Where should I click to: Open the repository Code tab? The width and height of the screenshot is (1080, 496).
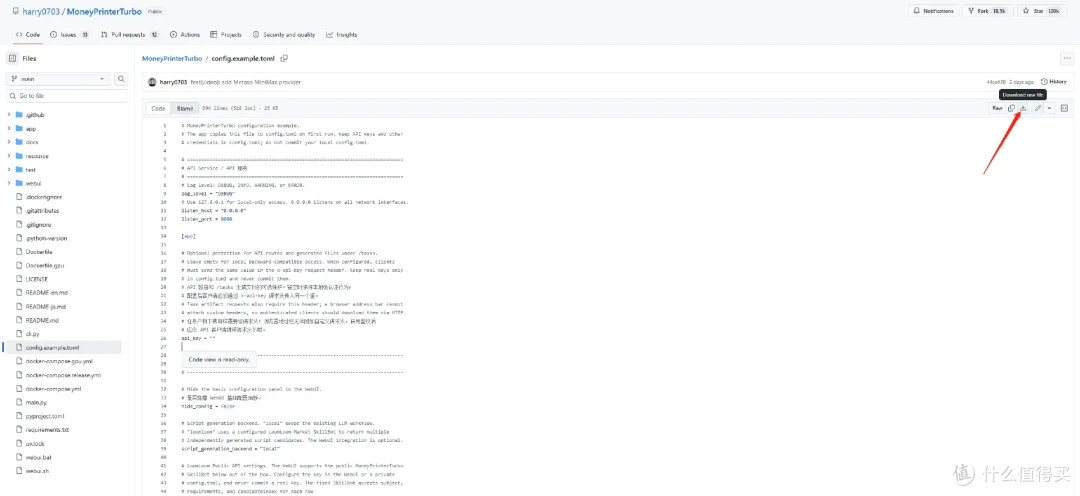pos(28,34)
